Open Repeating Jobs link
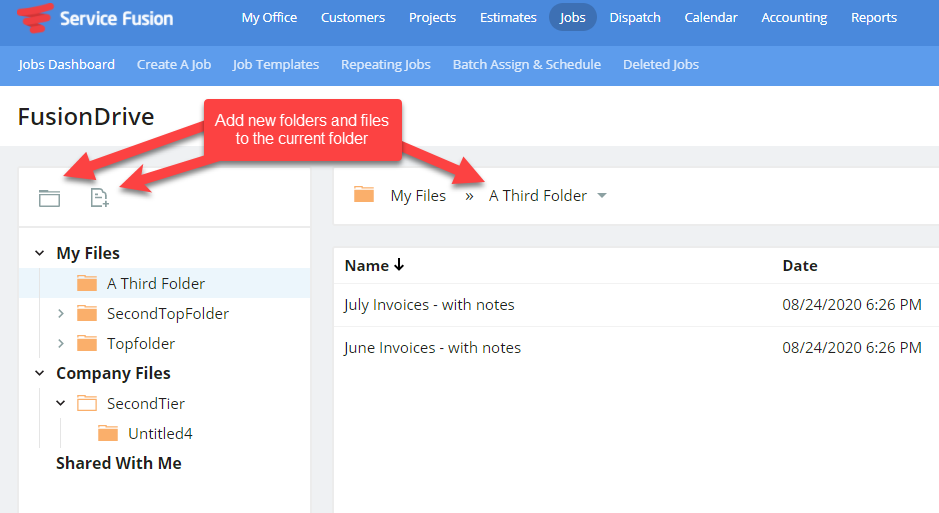The image size is (939, 513). (386, 64)
